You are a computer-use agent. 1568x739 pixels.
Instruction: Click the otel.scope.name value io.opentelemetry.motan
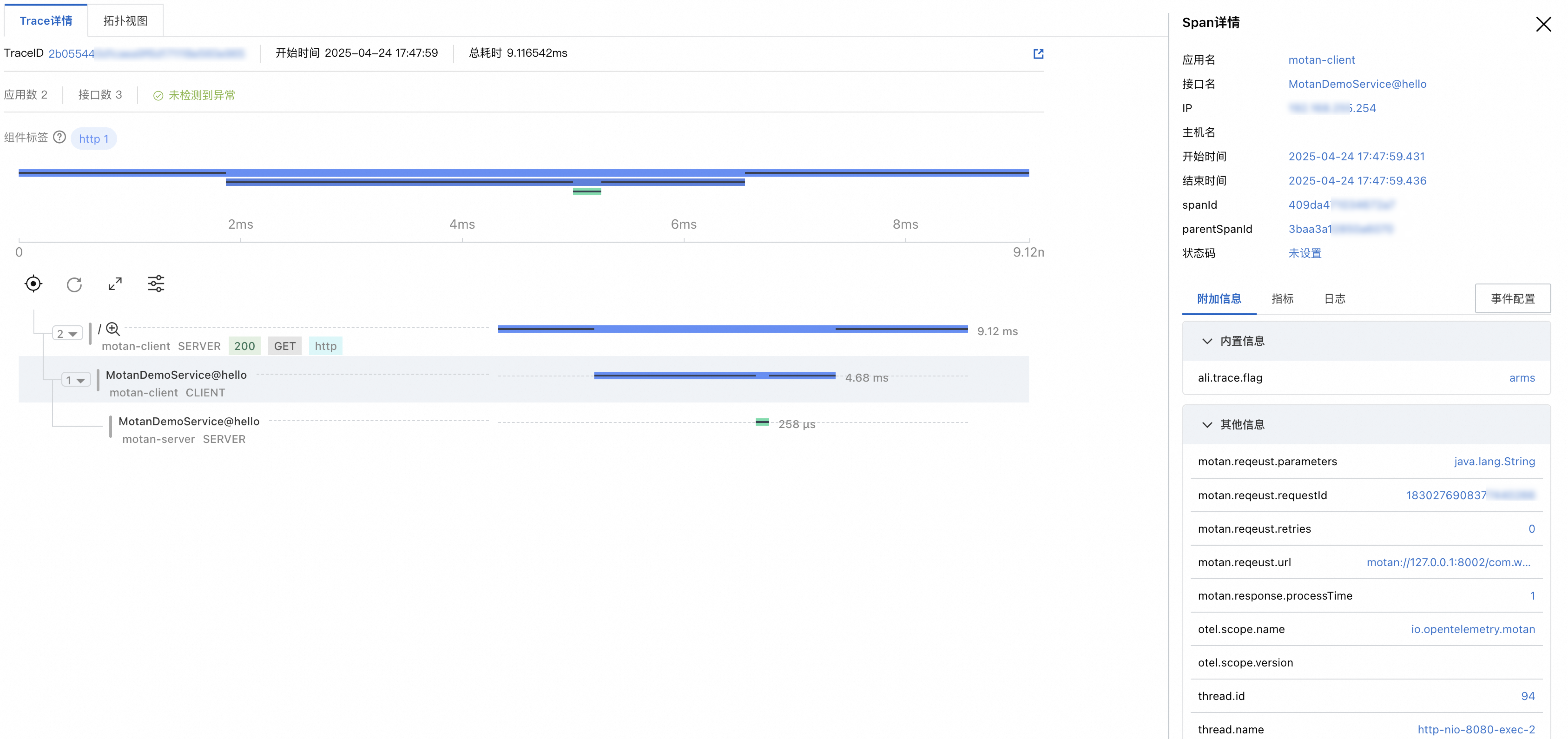[1473, 630]
